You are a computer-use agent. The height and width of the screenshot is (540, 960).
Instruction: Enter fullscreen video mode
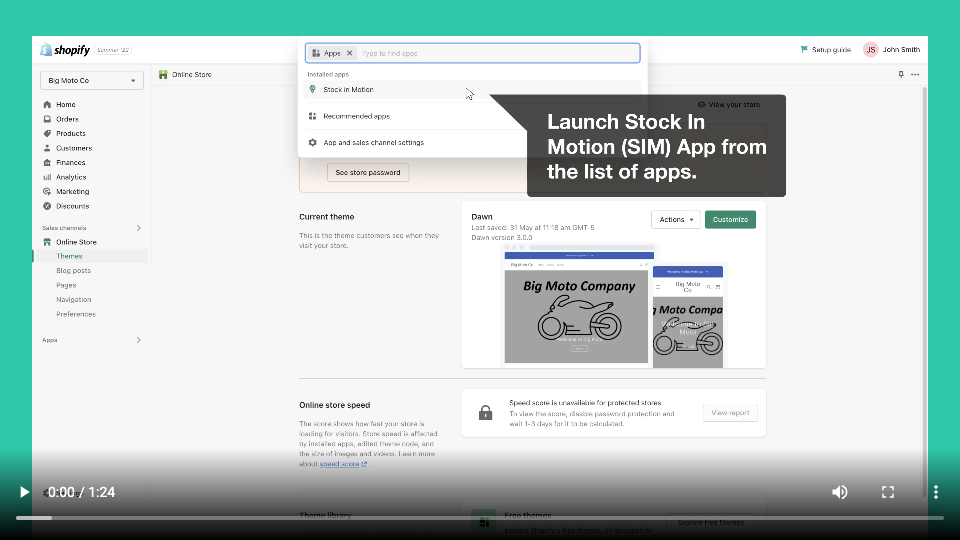coord(887,492)
